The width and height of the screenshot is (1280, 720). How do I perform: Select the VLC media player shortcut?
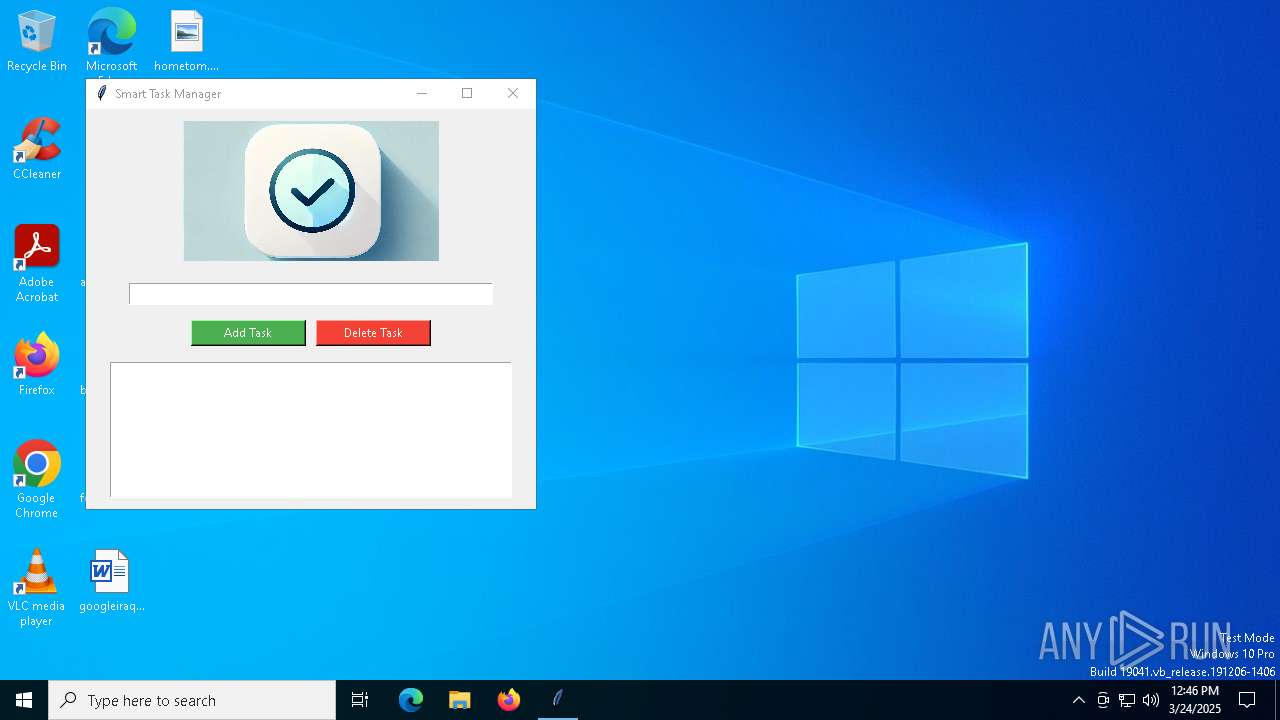coord(37,588)
